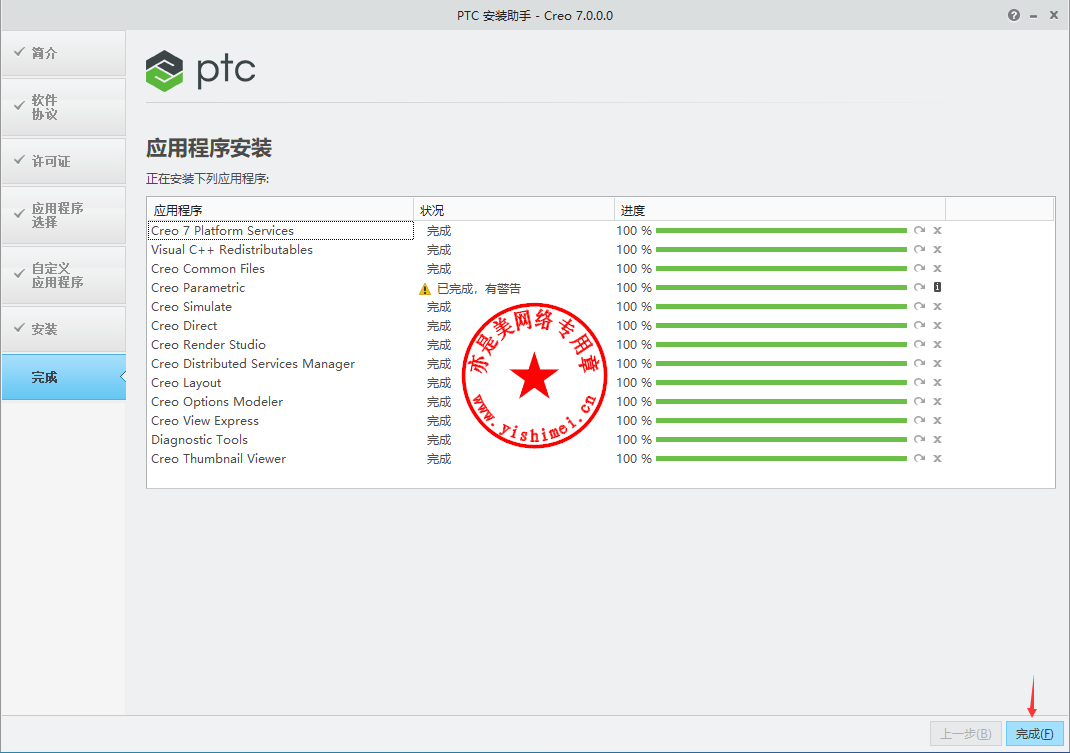The height and width of the screenshot is (753, 1070).
Task: Click the retry arrow for Creo Thumbnail Viewer
Action: click(x=919, y=459)
